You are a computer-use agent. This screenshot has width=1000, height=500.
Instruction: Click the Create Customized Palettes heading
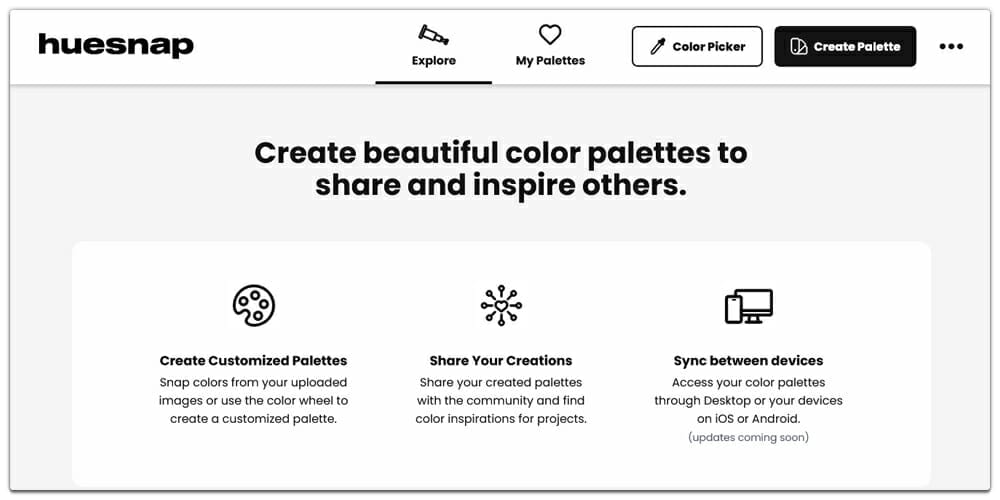[x=253, y=361]
